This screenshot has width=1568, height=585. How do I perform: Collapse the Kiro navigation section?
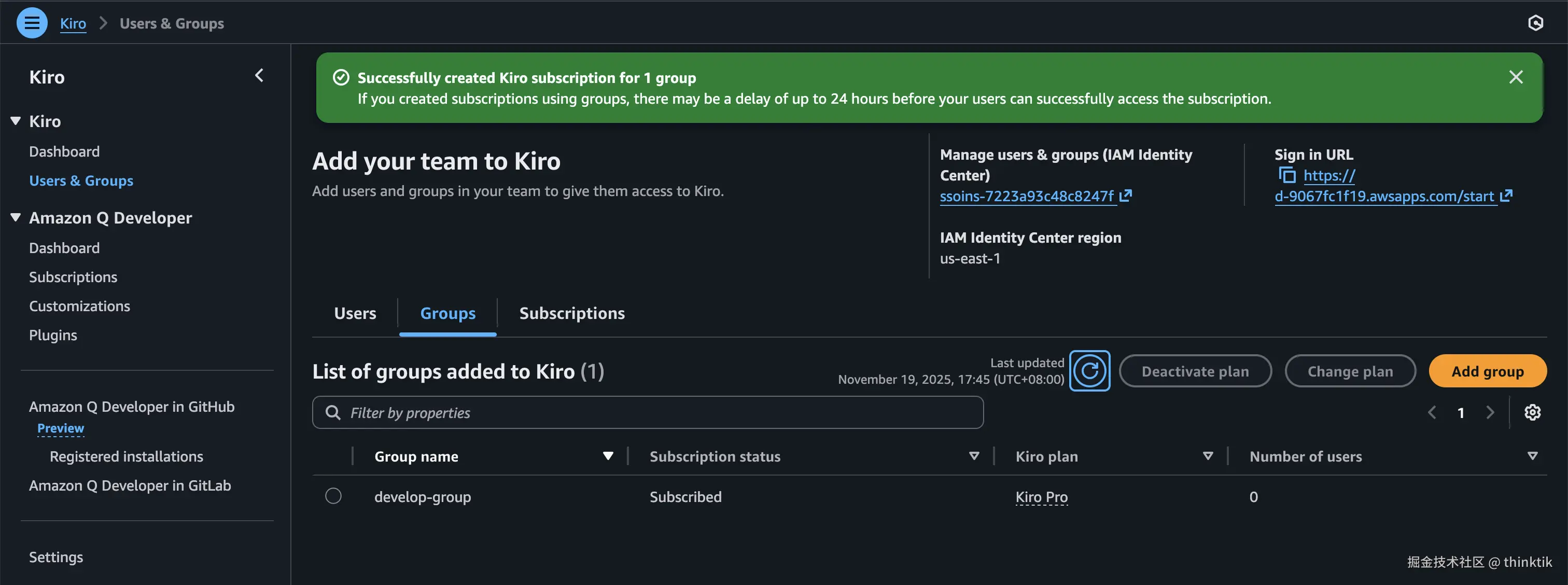pyautogui.click(x=16, y=121)
